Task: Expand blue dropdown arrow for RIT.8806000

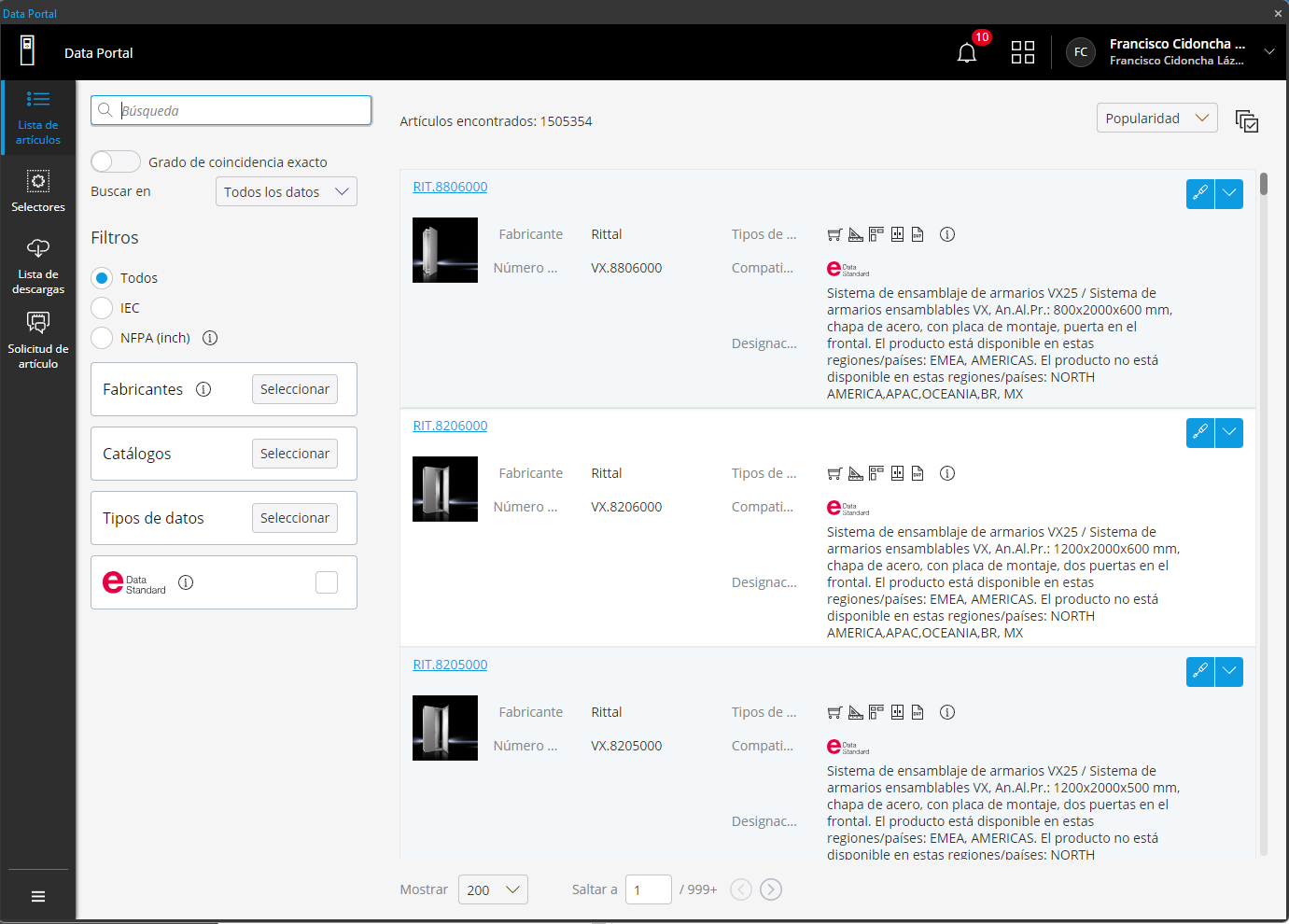Action: pos(1229,194)
